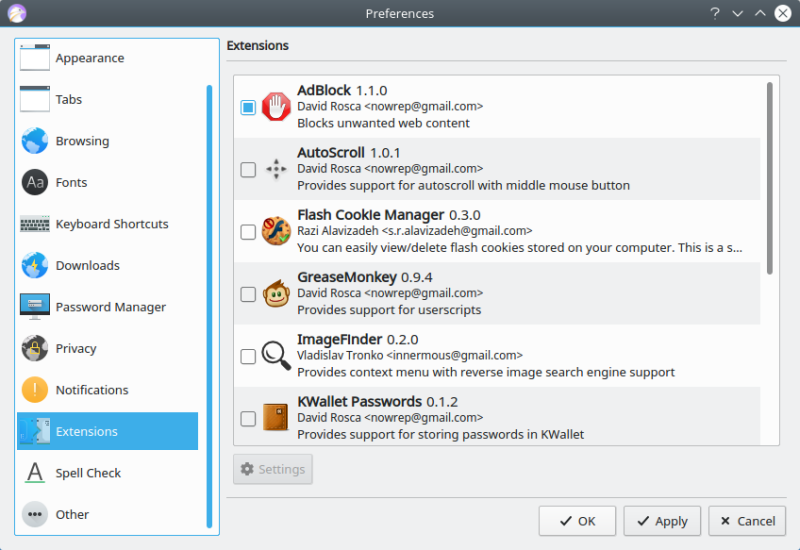The height and width of the screenshot is (550, 800).
Task: Confirm preferences with the OK button
Action: click(x=577, y=521)
